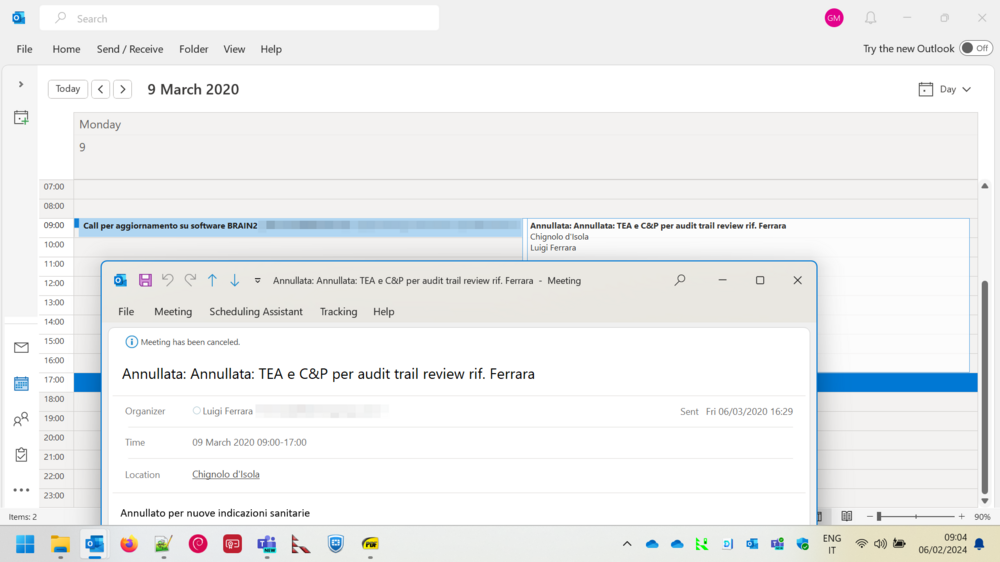Click the main Outlook search box
Image resolution: width=1000 pixels, height=562 pixels.
240,18
